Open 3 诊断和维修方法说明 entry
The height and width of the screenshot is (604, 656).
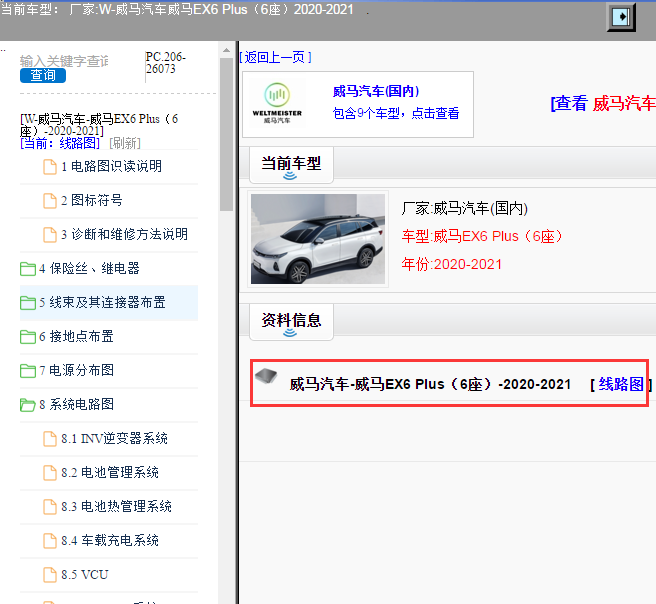tap(124, 234)
